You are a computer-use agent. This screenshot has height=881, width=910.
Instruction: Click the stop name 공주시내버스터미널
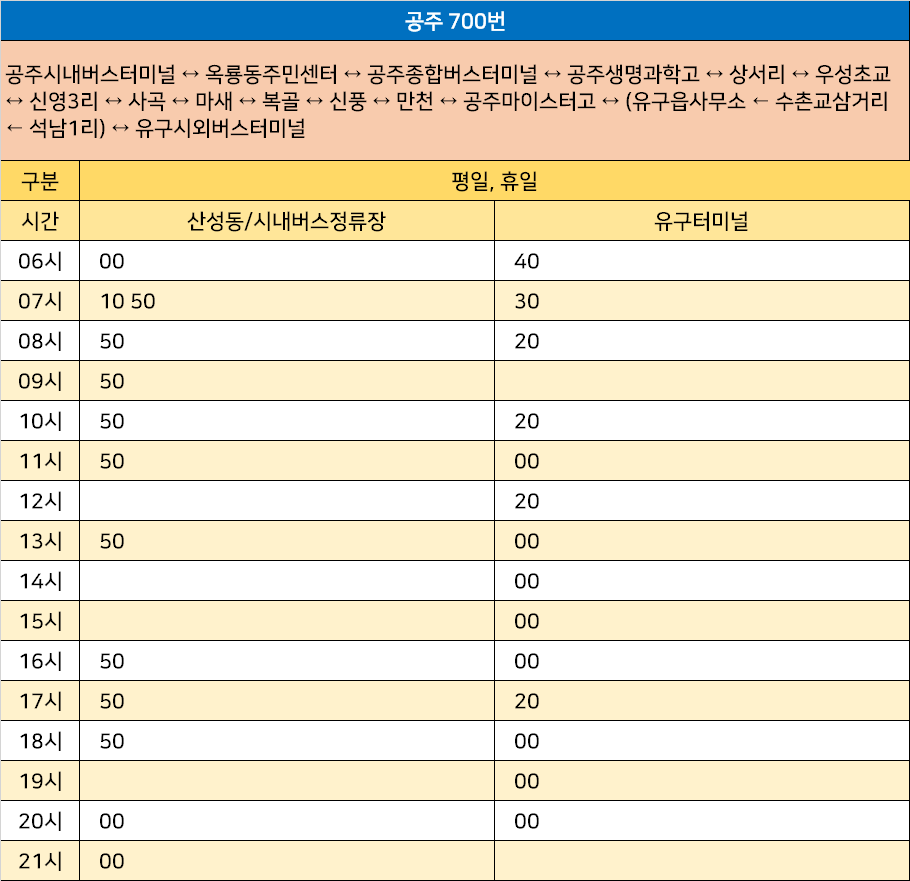click(90, 74)
